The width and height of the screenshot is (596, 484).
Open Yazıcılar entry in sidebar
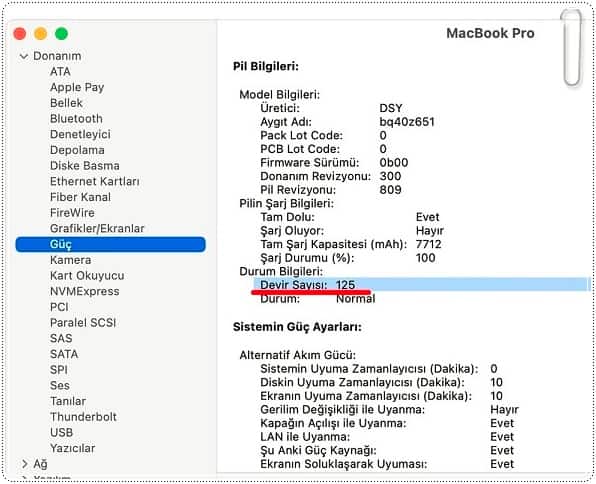72,448
